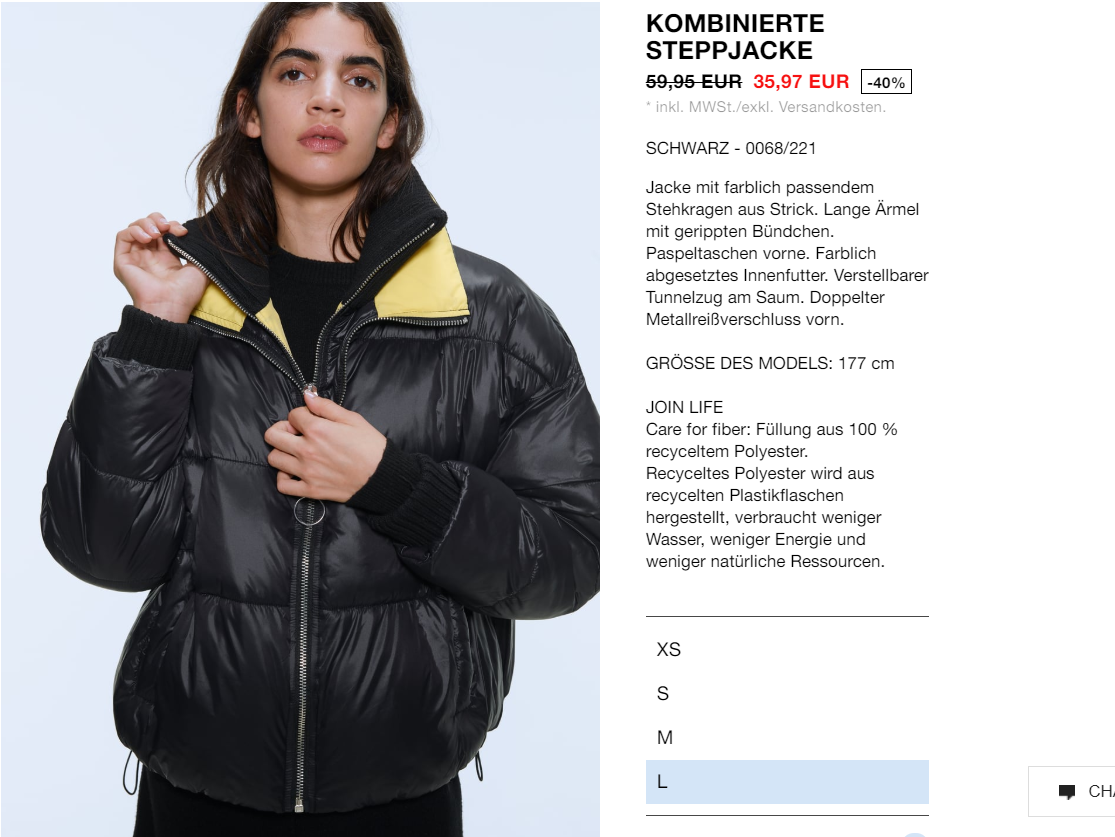Click the Kombinierte Steppjacke product title
The width and height of the screenshot is (1115, 837).
click(x=735, y=37)
